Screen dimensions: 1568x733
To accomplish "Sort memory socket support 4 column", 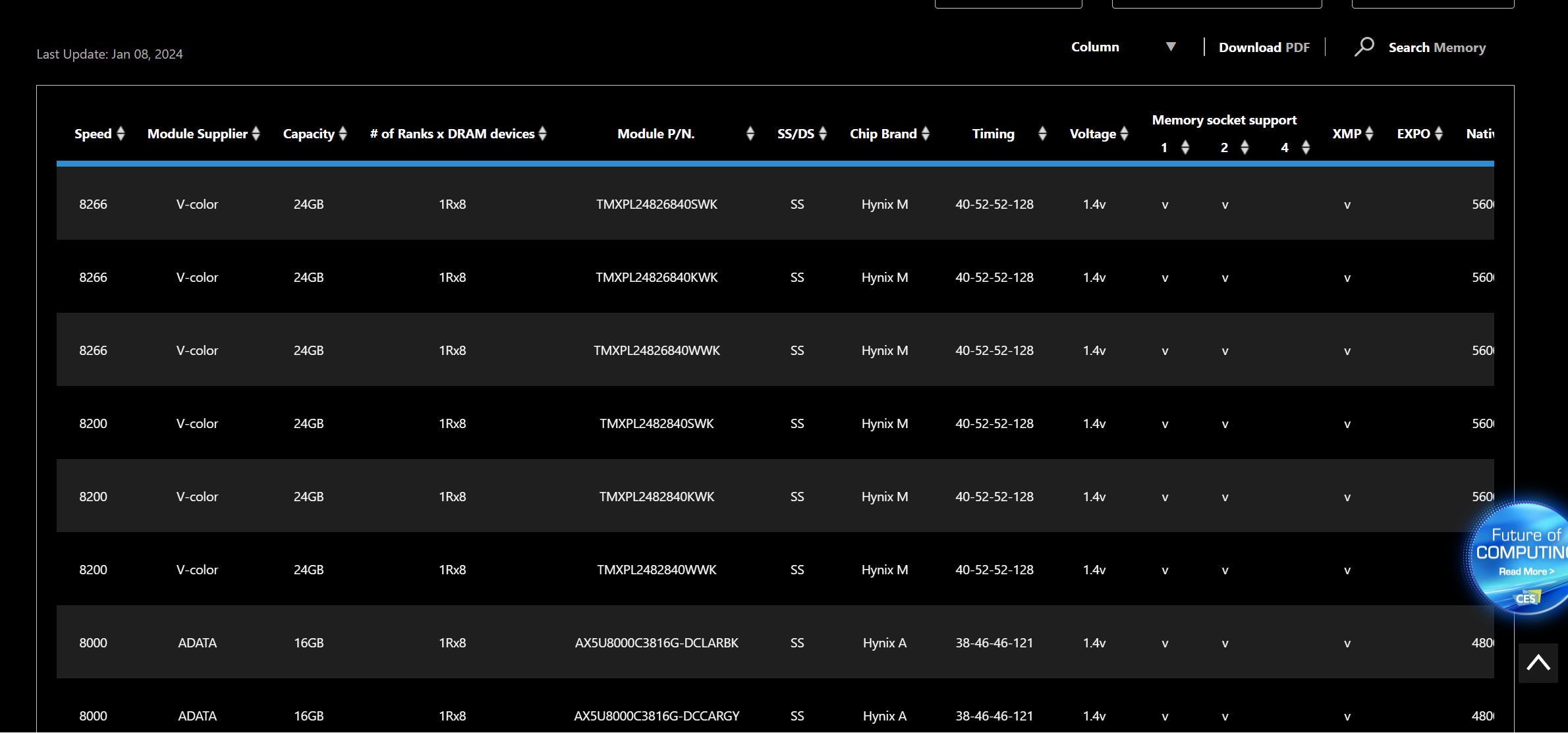I will 1306,148.
